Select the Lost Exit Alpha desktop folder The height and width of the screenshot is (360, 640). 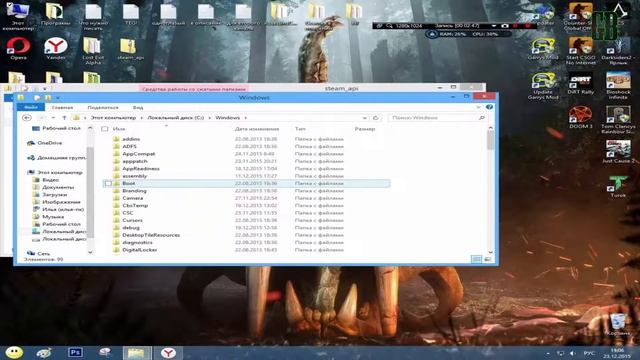[x=93, y=51]
